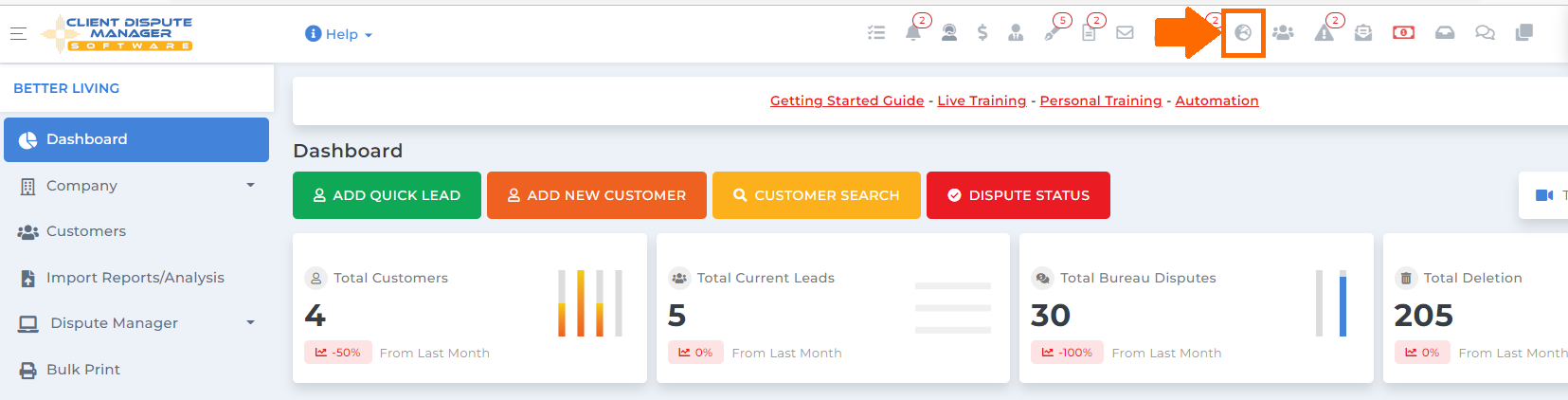Click the CUSTOMER SEARCH button

(817, 195)
